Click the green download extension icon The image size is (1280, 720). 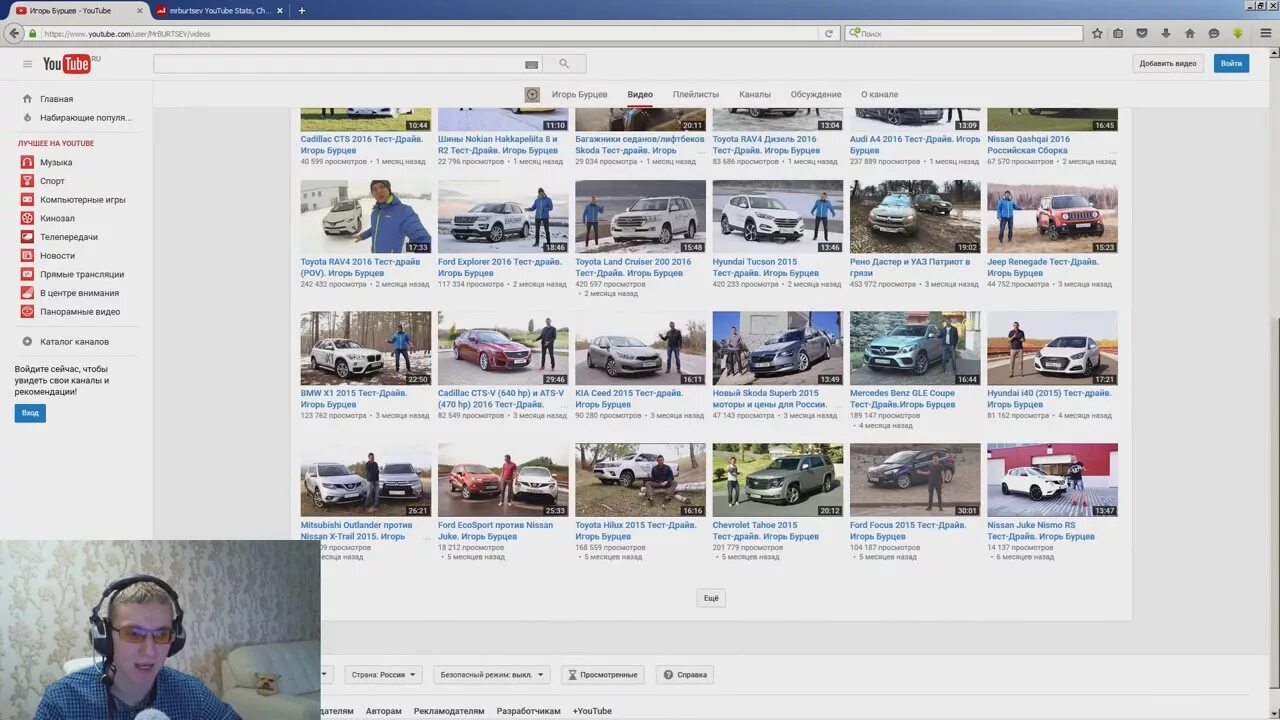pos(1237,33)
